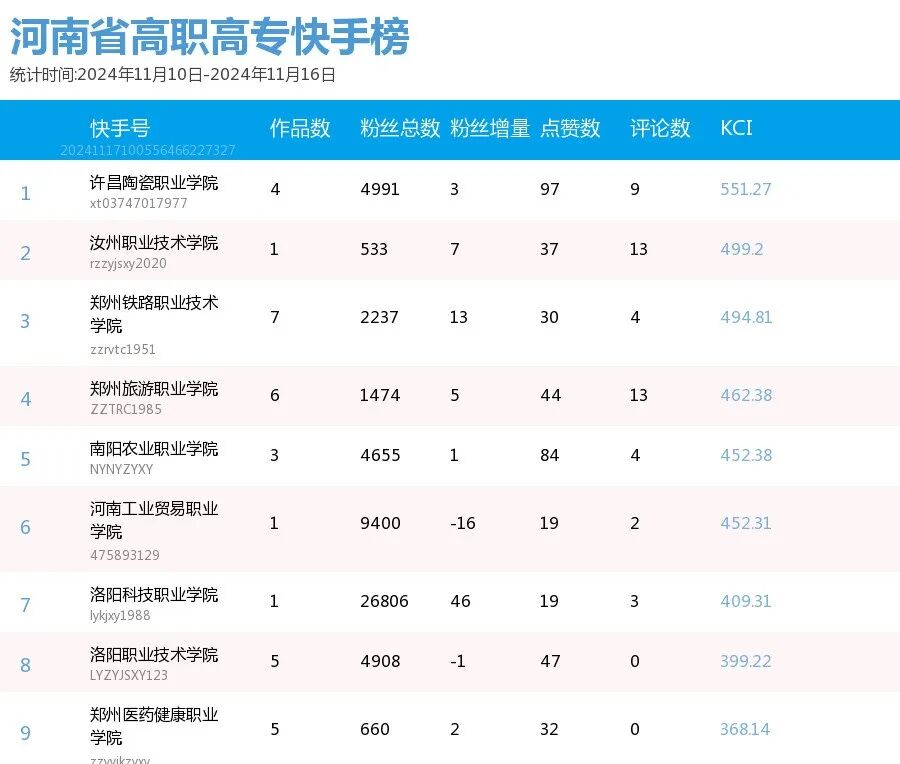The image size is (900, 764).
Task: Select the 河南省高职高专快手榜 title
Action: coord(210,35)
